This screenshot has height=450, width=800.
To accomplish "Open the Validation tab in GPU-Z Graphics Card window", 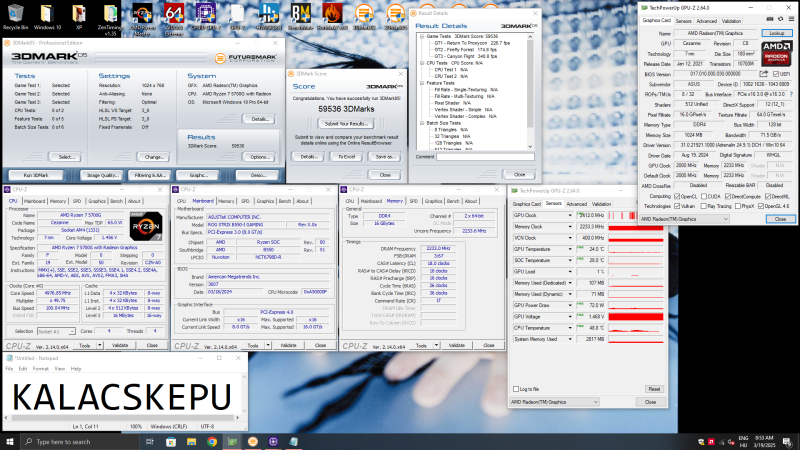I will point(731,21).
